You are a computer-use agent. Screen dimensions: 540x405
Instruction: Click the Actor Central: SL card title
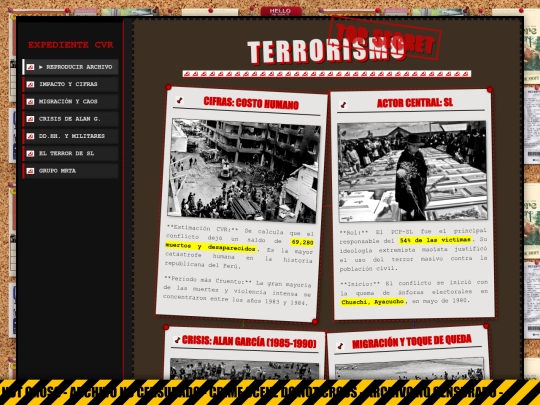415,103
